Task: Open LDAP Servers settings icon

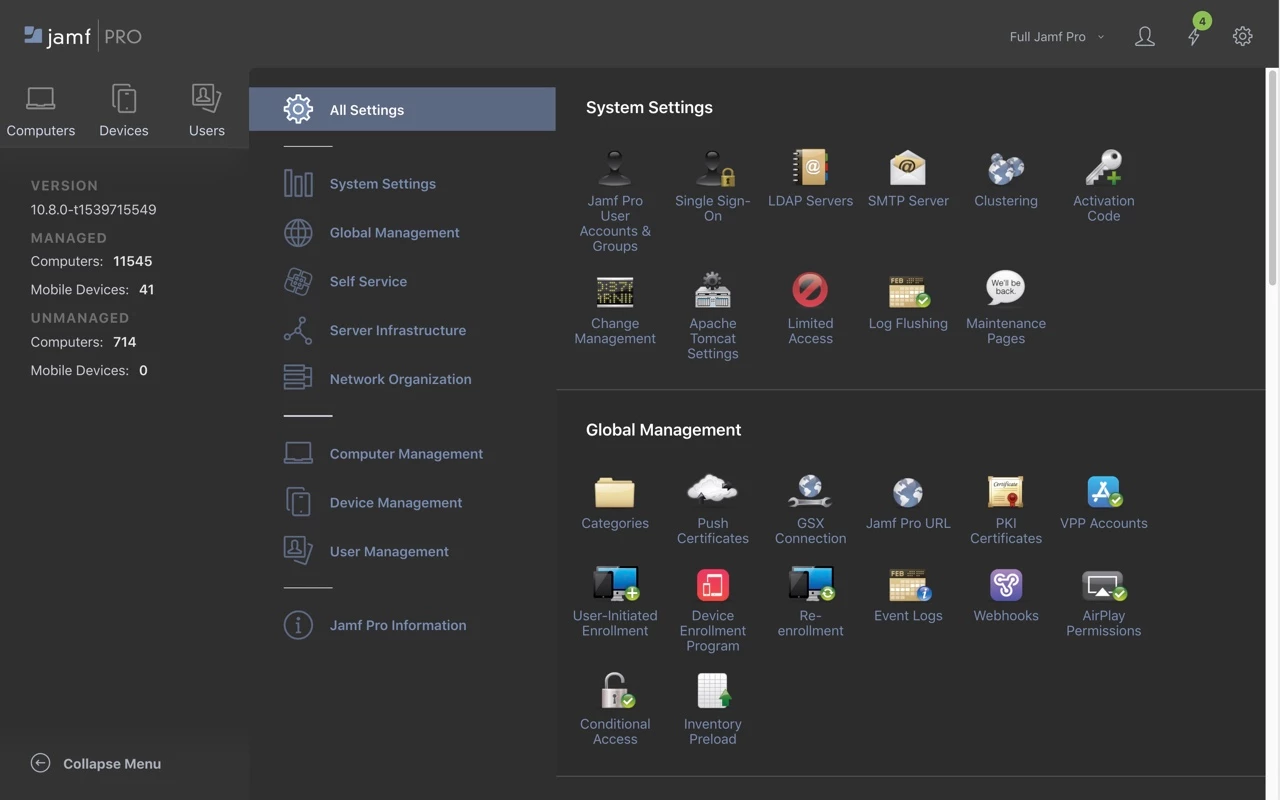Action: pyautogui.click(x=810, y=168)
